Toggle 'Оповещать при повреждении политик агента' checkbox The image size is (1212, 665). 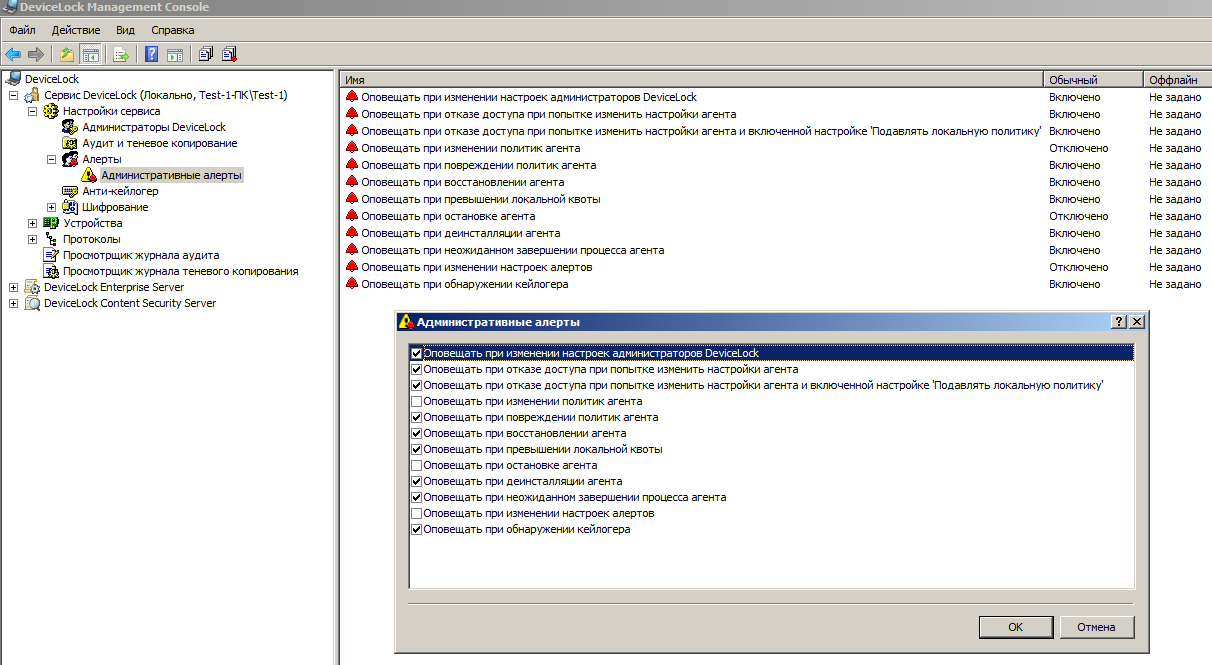(x=417, y=417)
